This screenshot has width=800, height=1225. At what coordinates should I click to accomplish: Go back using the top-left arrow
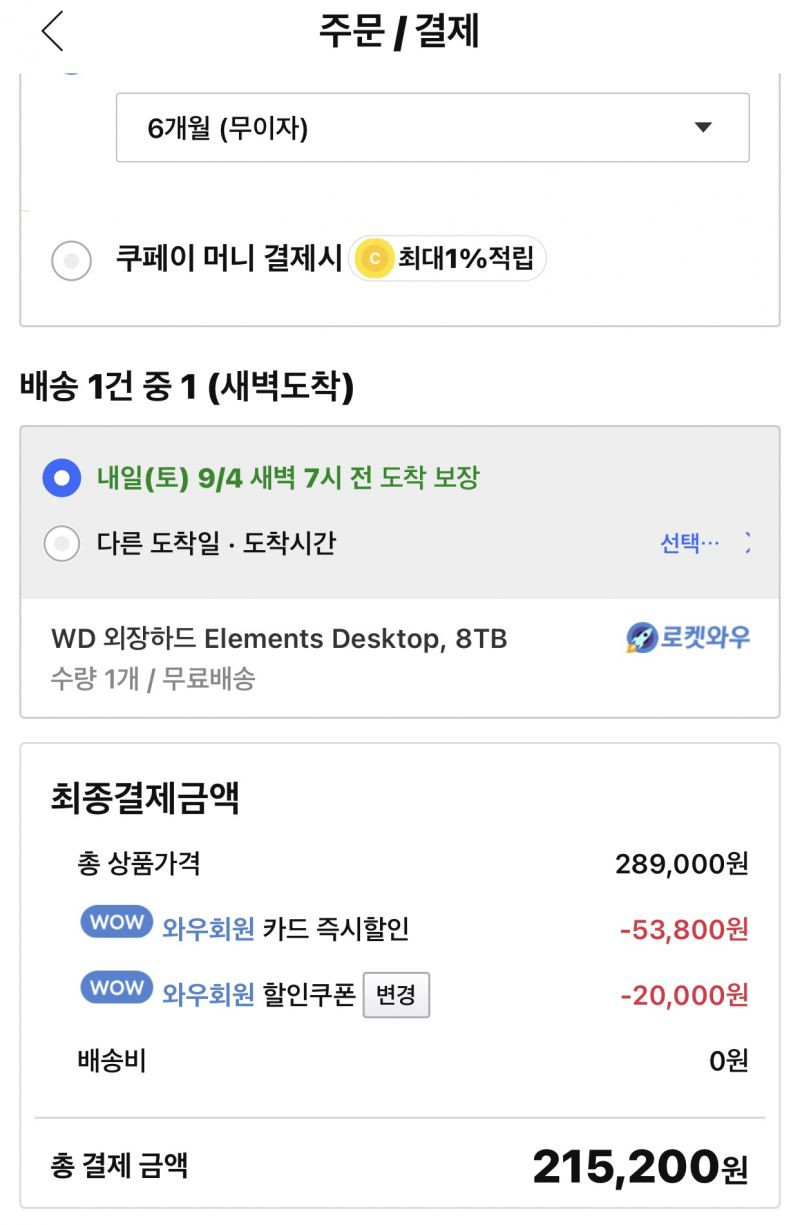(x=53, y=31)
